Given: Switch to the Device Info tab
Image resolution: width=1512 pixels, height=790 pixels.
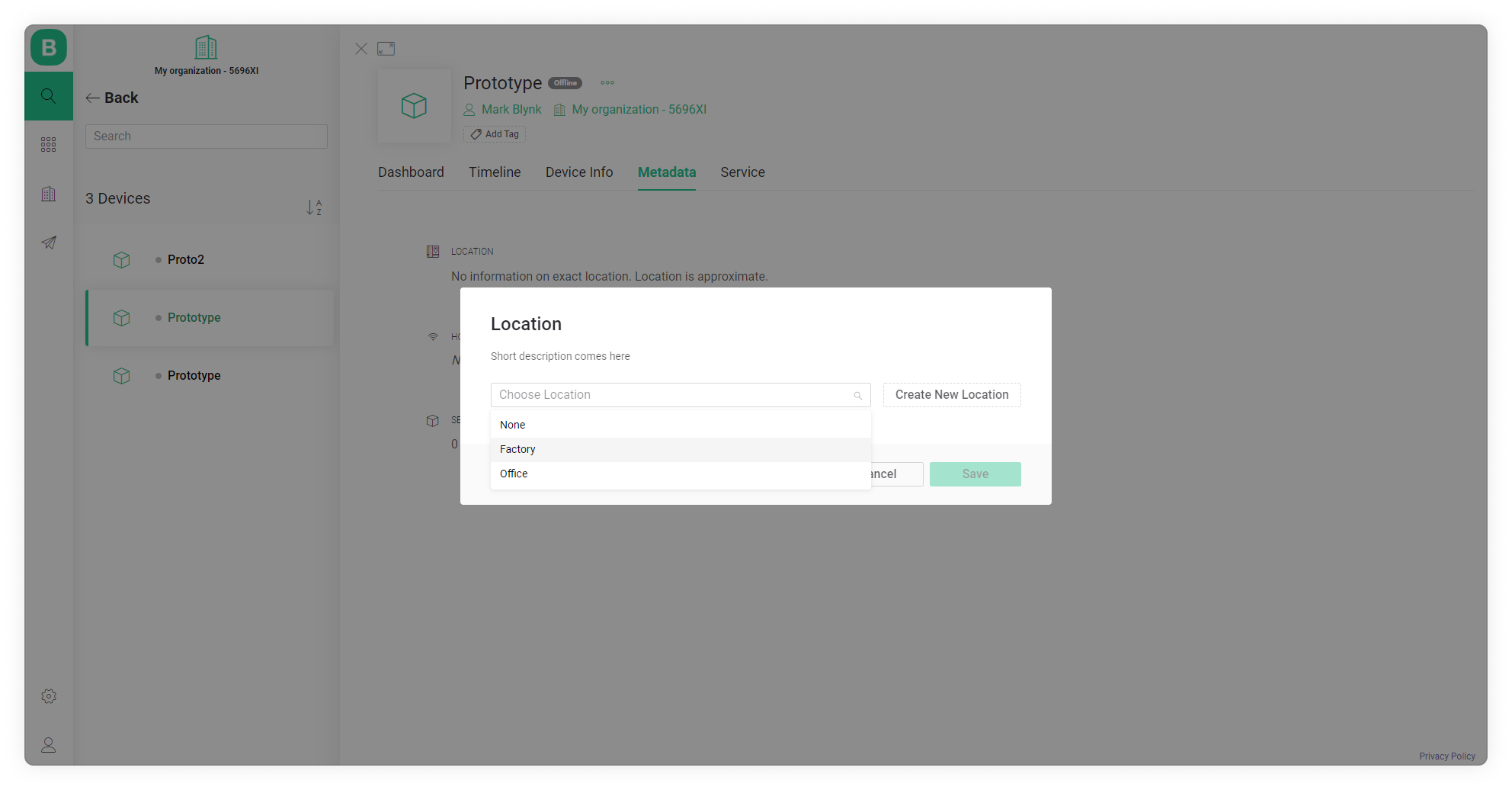Looking at the screenshot, I should coord(579,172).
